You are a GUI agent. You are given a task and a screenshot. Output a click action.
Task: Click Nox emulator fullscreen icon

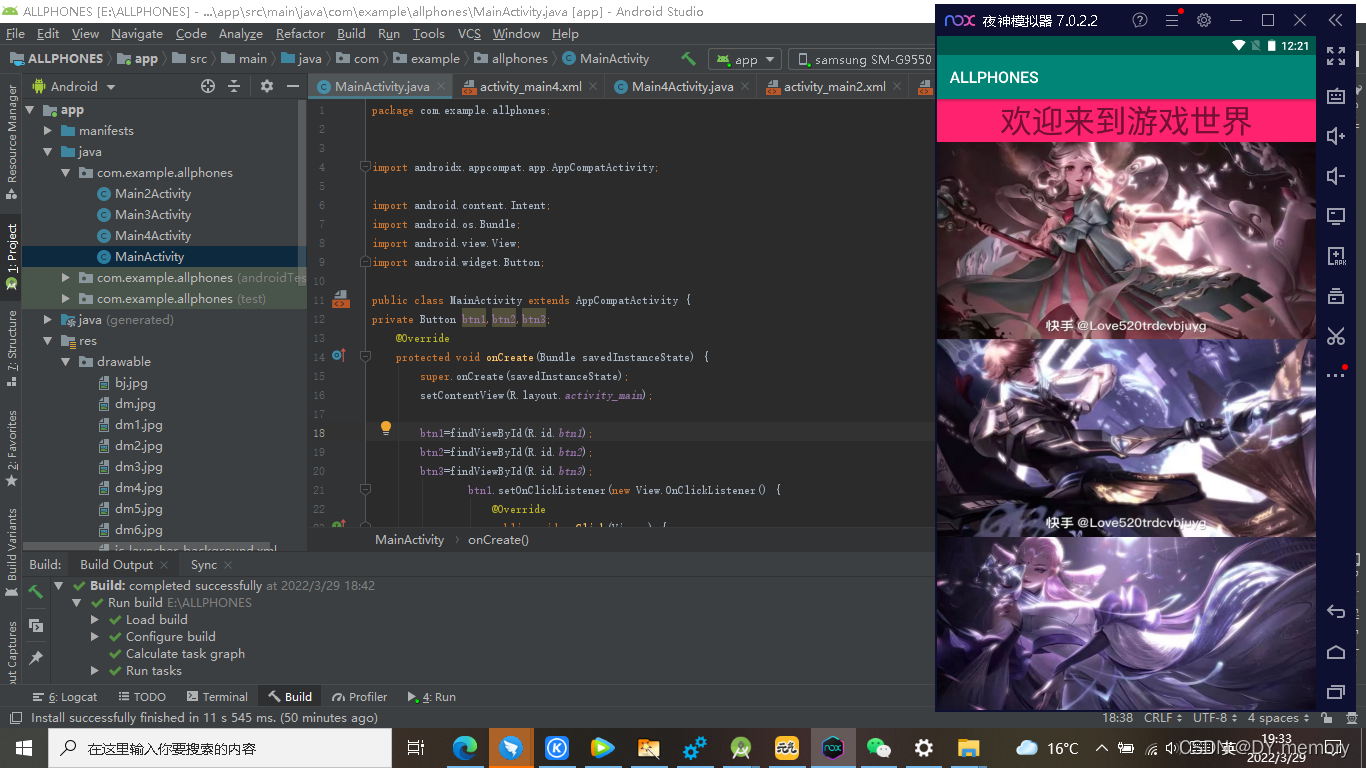coord(1336,56)
